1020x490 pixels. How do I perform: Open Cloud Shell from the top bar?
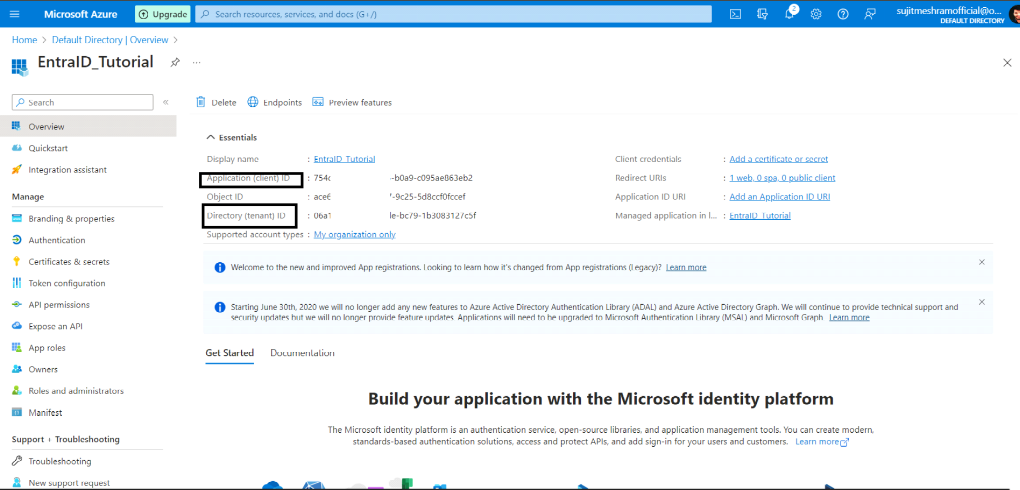pos(735,14)
